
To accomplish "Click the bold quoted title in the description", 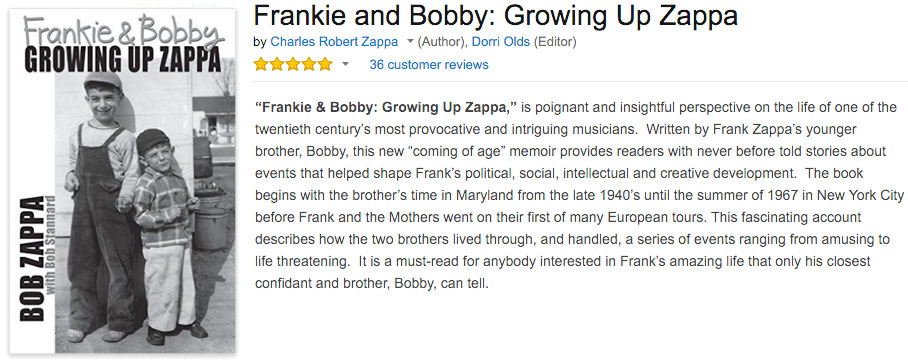I will pos(386,107).
